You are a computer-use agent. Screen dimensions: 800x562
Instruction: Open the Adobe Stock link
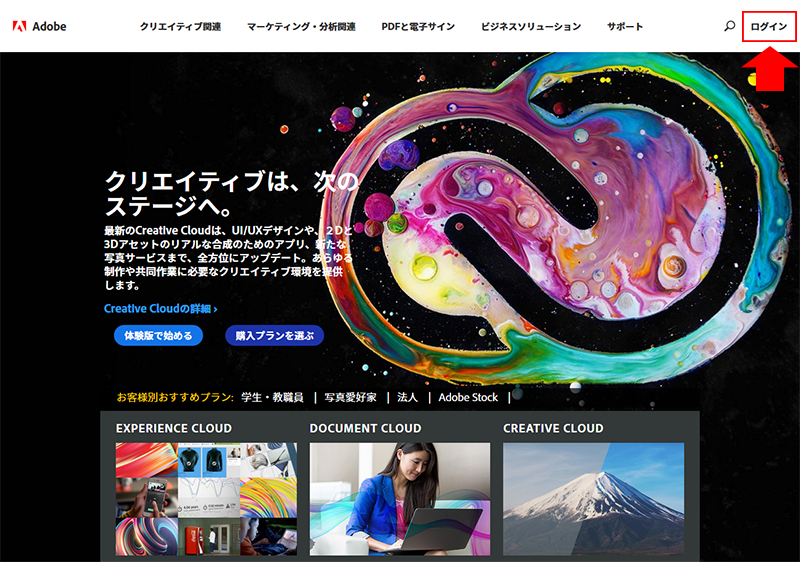click(x=468, y=397)
